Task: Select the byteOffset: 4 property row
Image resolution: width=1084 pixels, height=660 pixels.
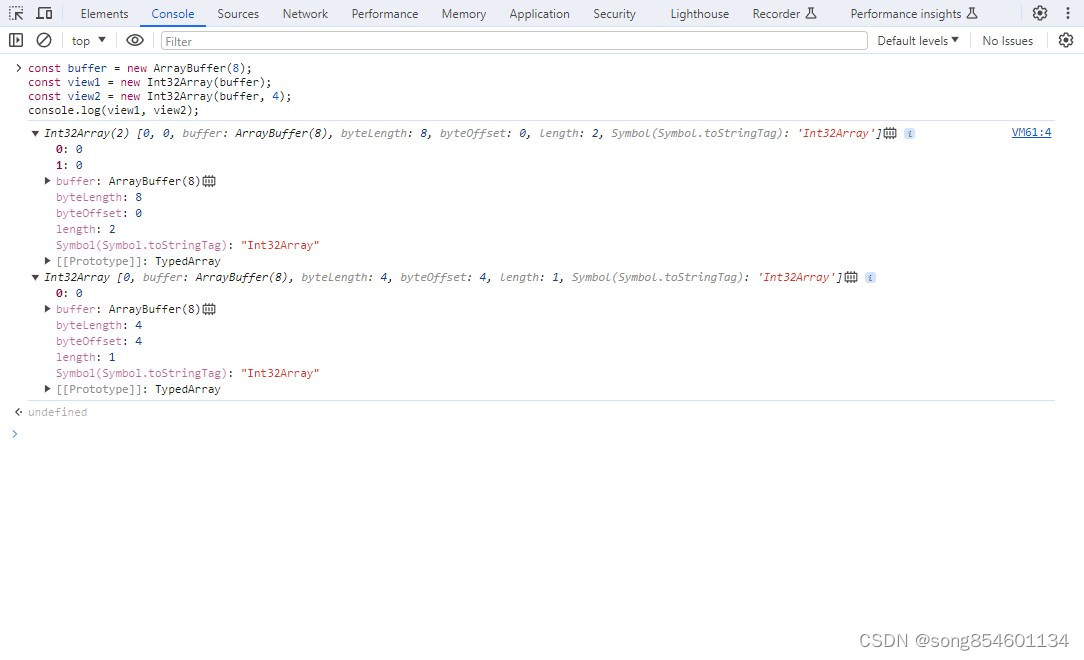Action: coord(99,341)
